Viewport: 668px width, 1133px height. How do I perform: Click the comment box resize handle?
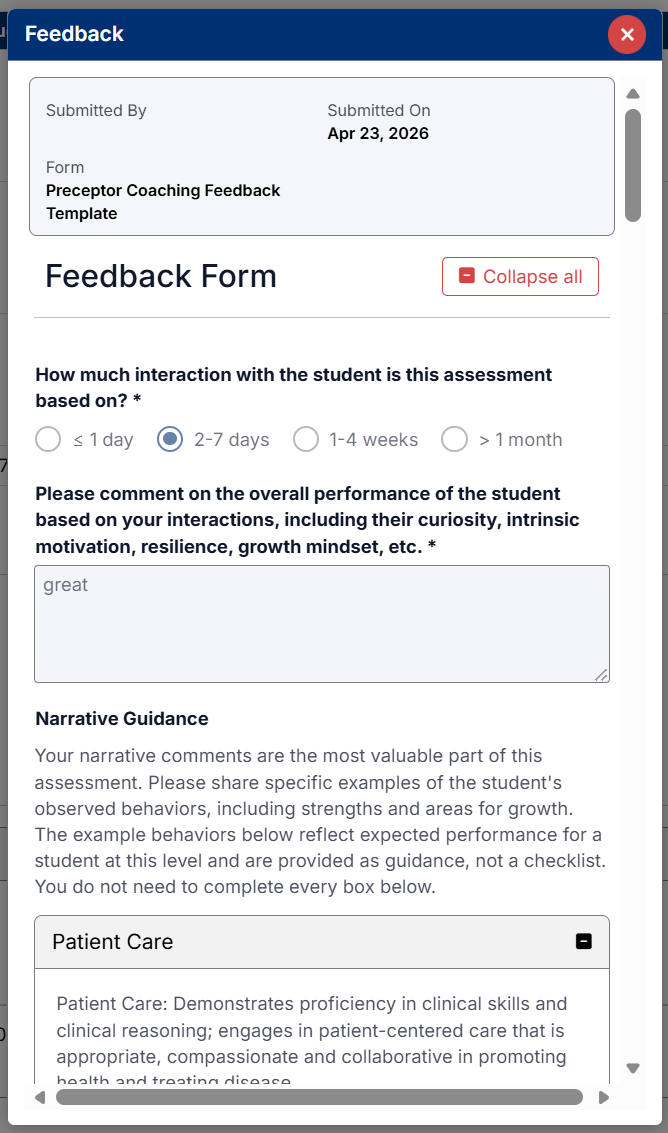[601, 675]
